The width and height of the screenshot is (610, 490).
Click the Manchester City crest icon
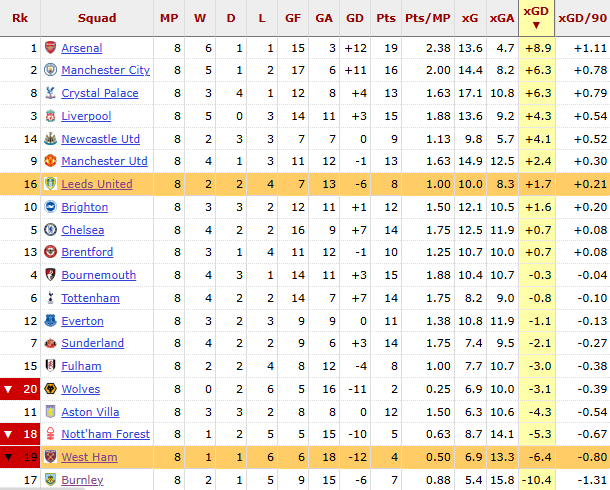[50, 70]
